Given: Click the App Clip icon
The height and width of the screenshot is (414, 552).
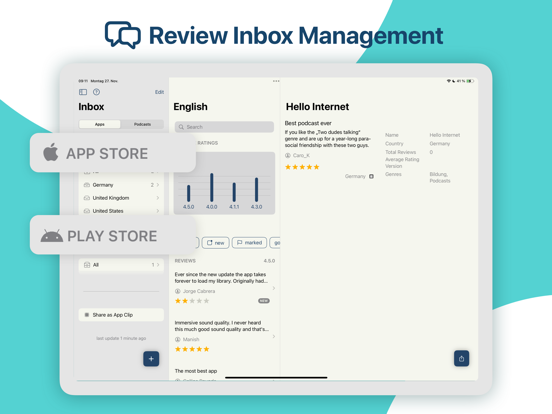Looking at the screenshot, I should (87, 315).
